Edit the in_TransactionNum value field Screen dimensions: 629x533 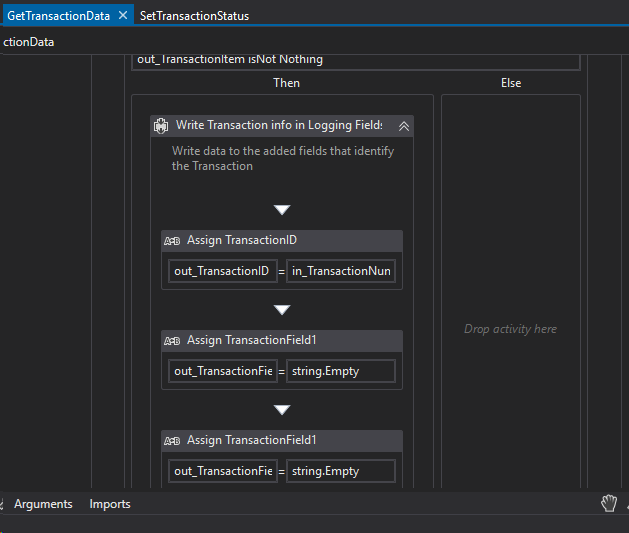pyautogui.click(x=341, y=271)
